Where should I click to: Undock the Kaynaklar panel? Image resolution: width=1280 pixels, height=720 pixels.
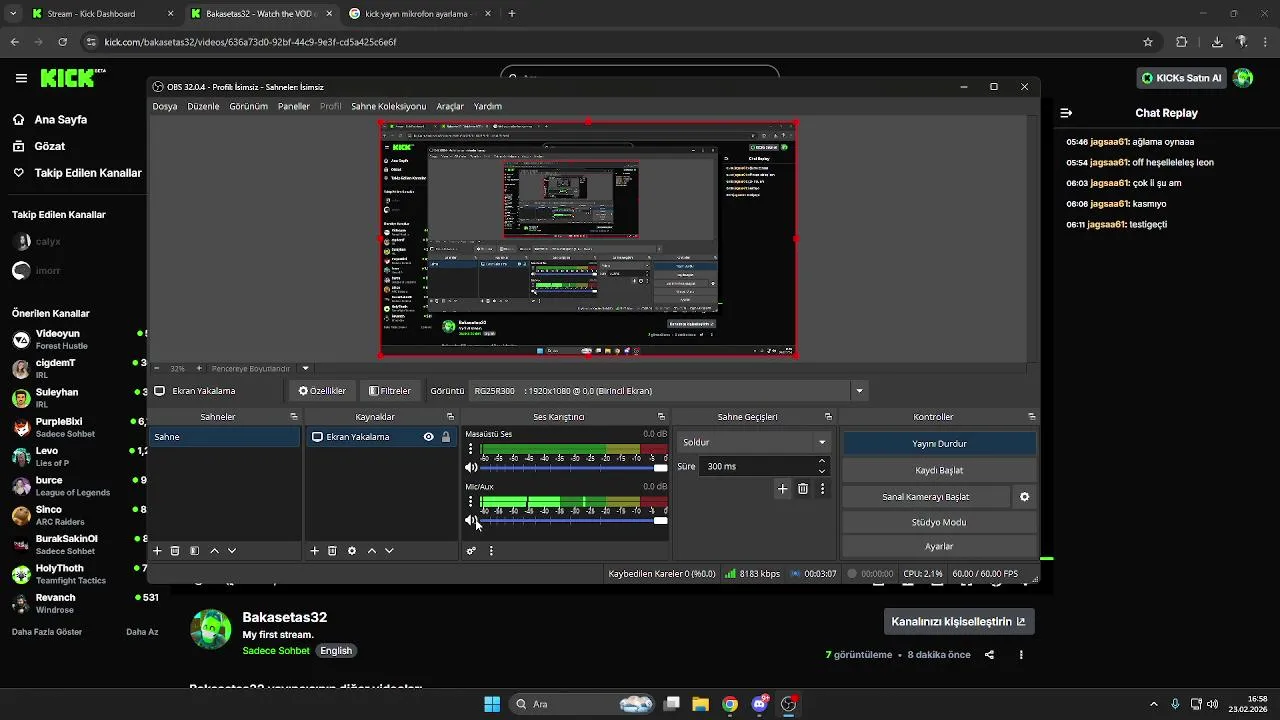tap(450, 417)
